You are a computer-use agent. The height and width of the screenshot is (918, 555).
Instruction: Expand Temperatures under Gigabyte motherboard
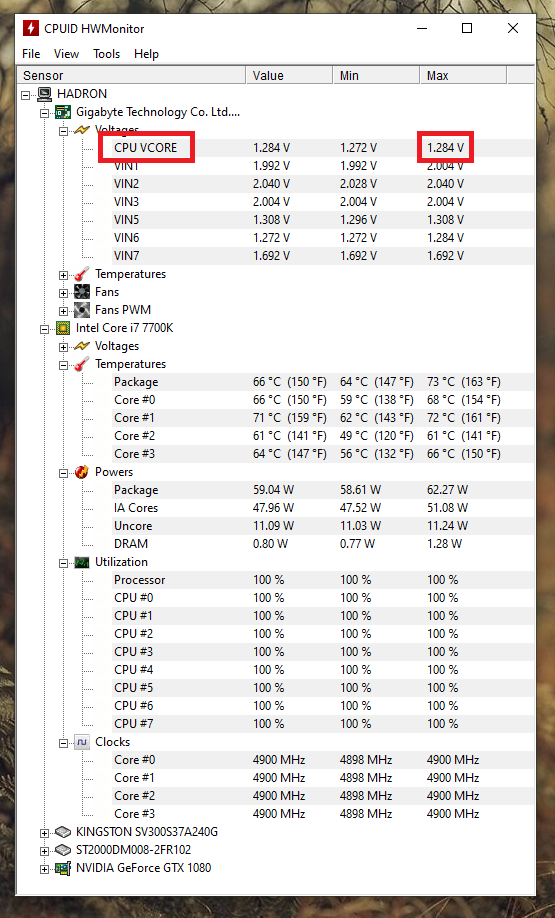(x=63, y=275)
